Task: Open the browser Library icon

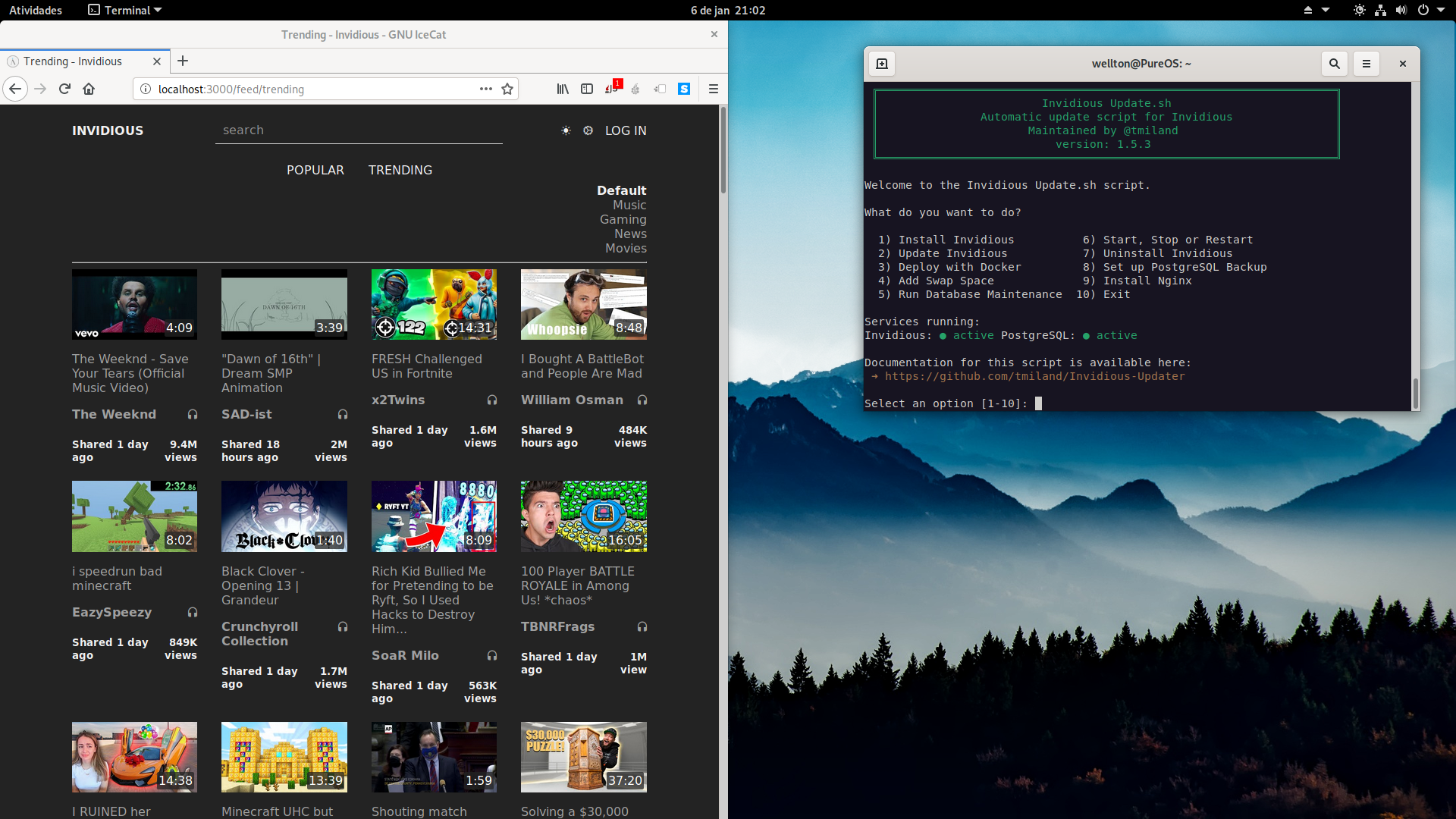Action: [x=563, y=89]
